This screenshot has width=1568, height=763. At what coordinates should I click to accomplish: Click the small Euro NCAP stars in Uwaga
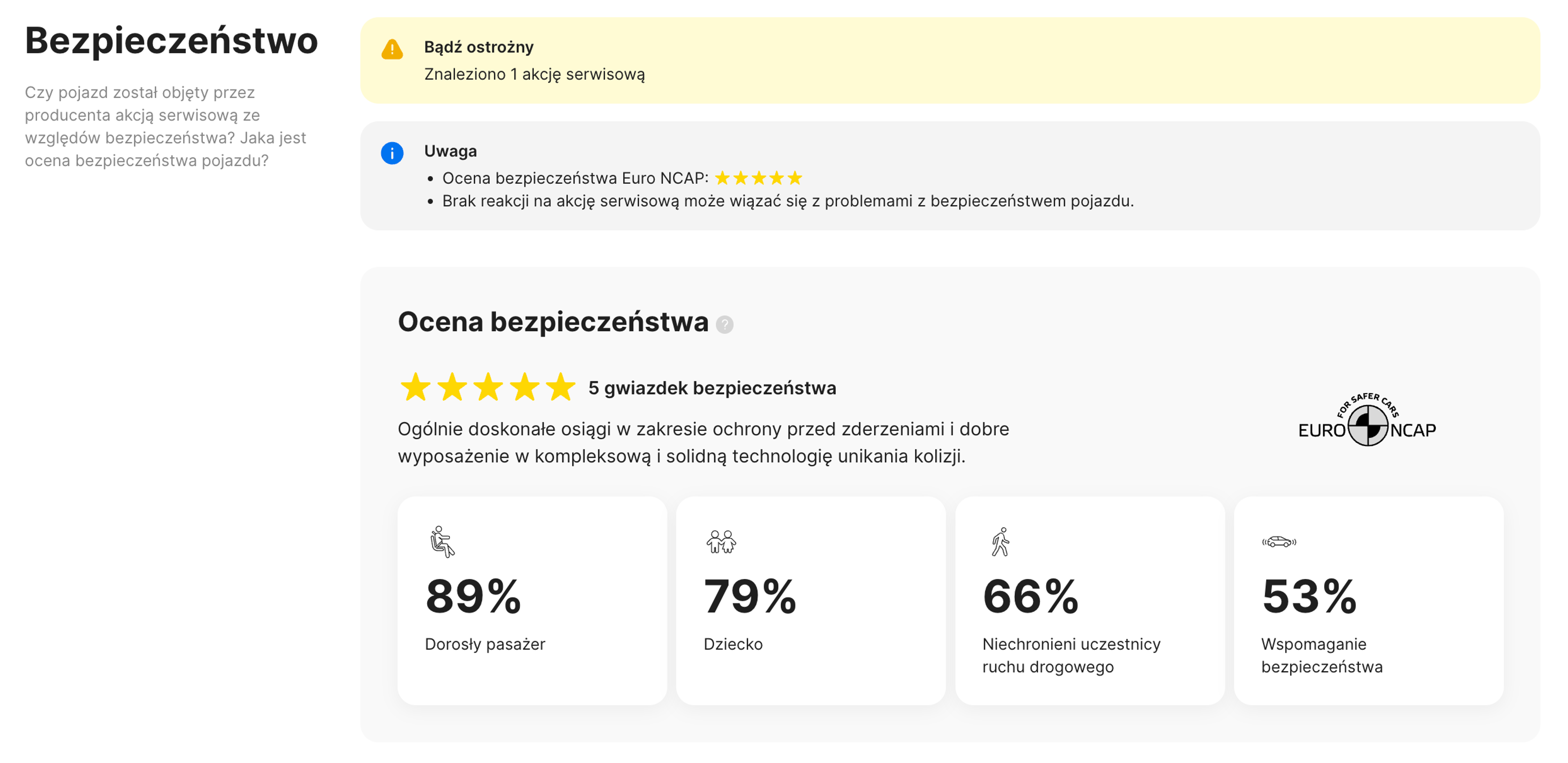(758, 178)
